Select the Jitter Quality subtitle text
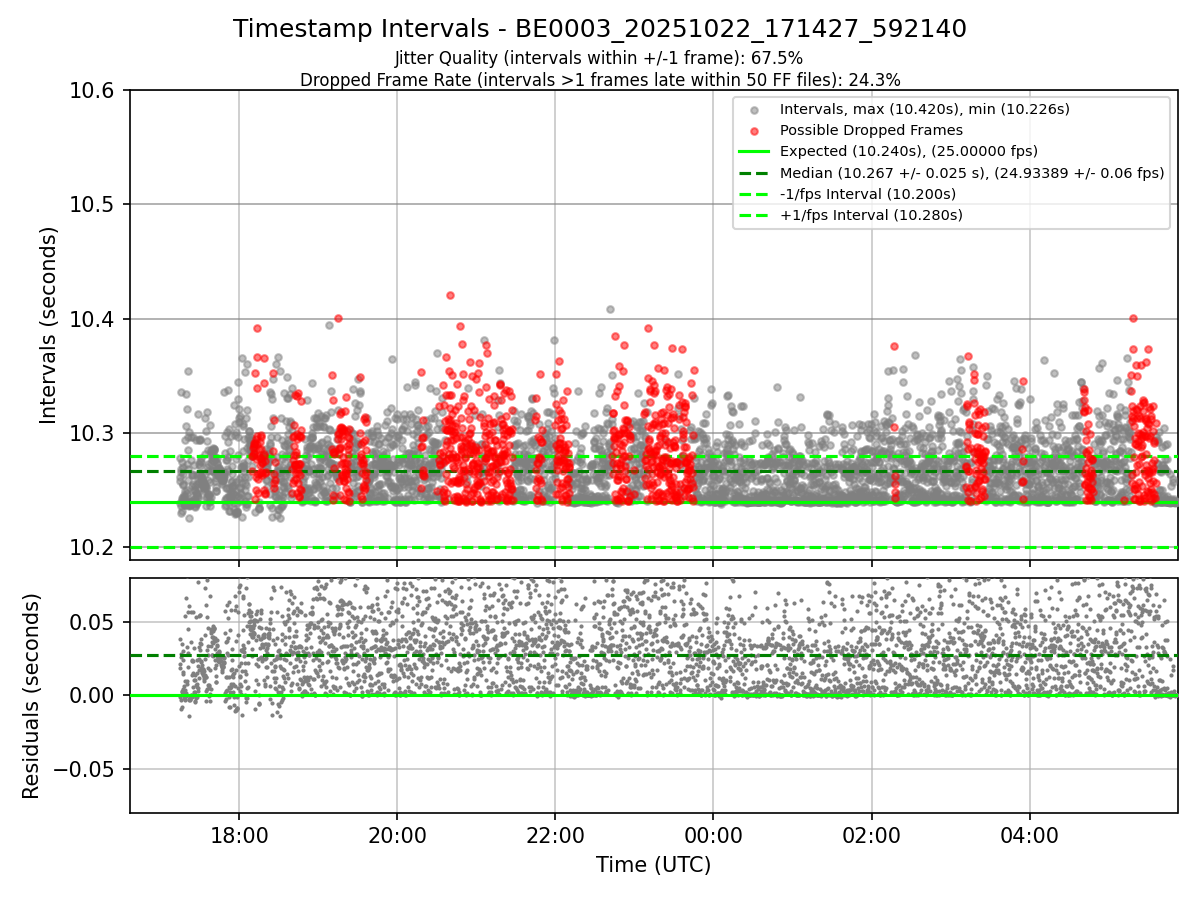 click(x=599, y=58)
